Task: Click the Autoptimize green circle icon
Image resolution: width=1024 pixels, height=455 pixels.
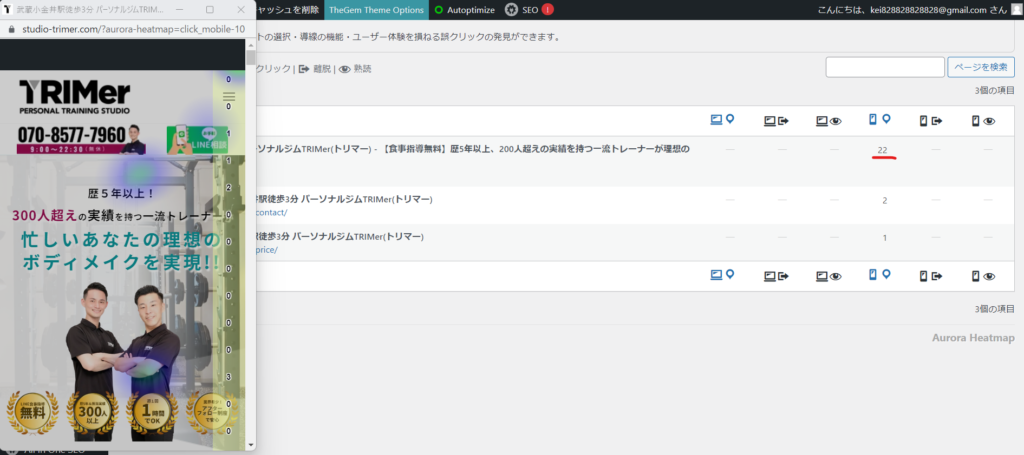Action: (x=438, y=10)
